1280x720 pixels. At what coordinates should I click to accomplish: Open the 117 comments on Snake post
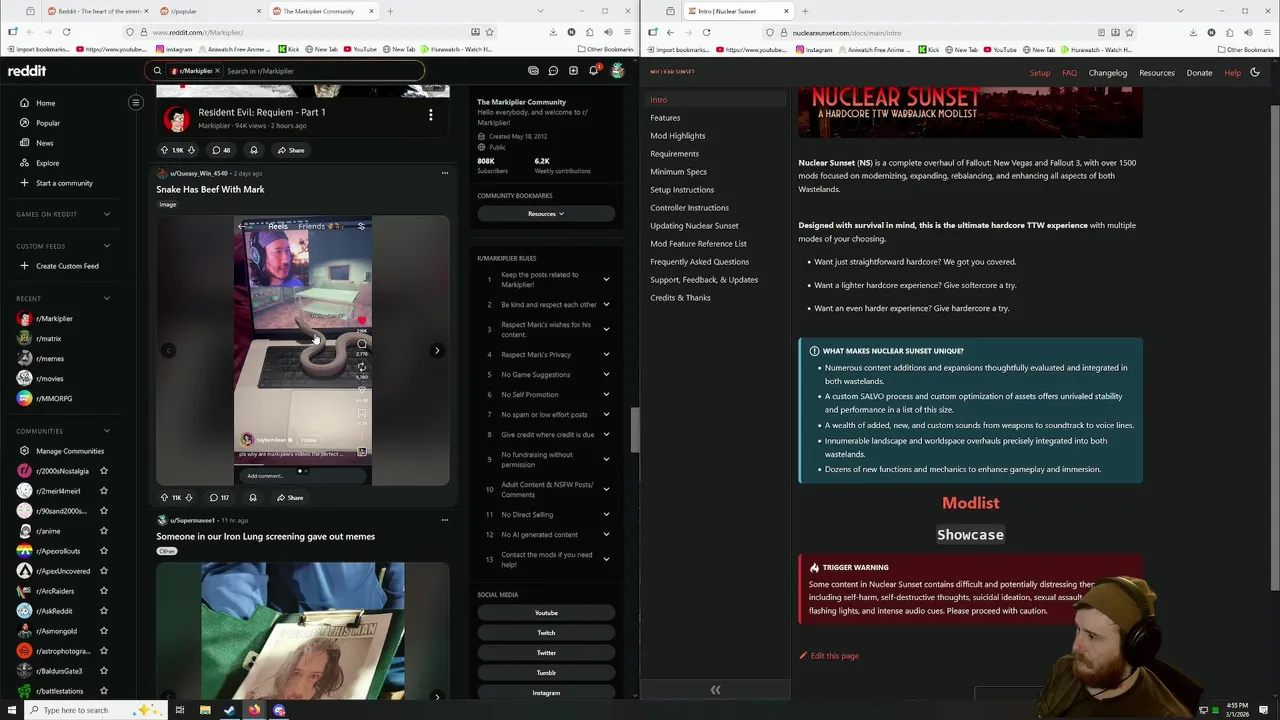(219, 497)
